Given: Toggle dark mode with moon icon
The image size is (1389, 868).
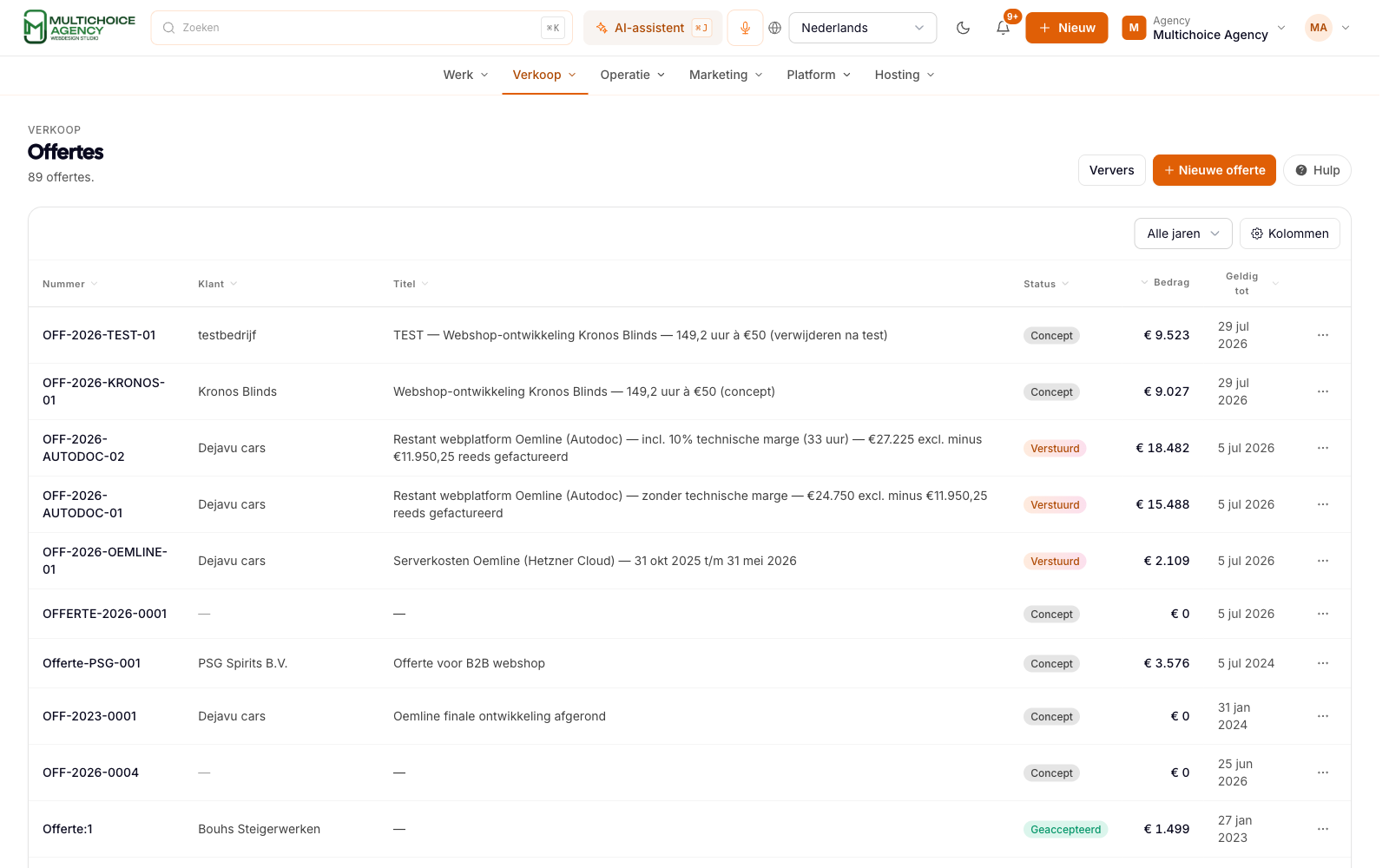Looking at the screenshot, I should point(963,28).
